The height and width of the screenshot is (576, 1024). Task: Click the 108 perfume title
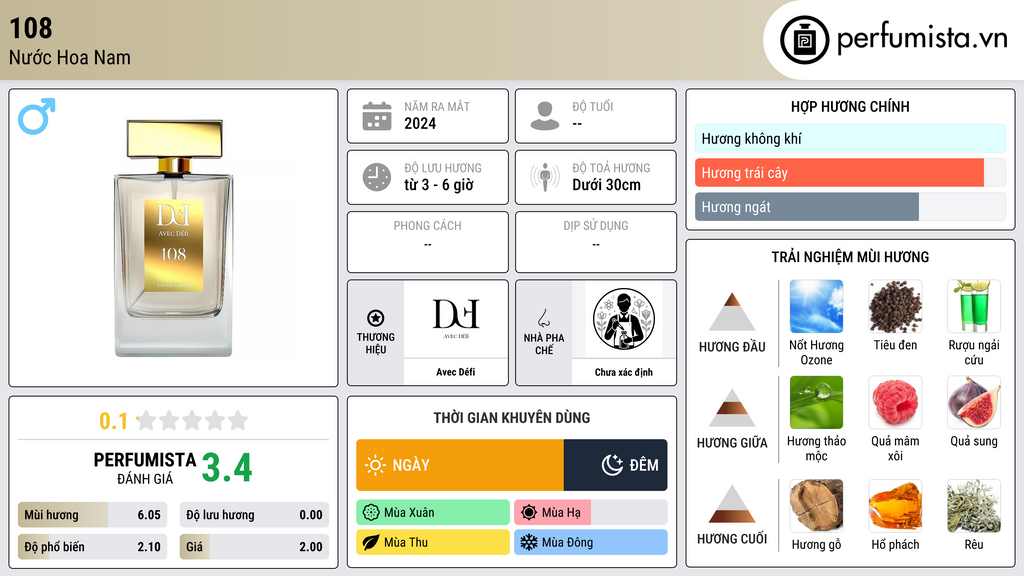click(31, 28)
